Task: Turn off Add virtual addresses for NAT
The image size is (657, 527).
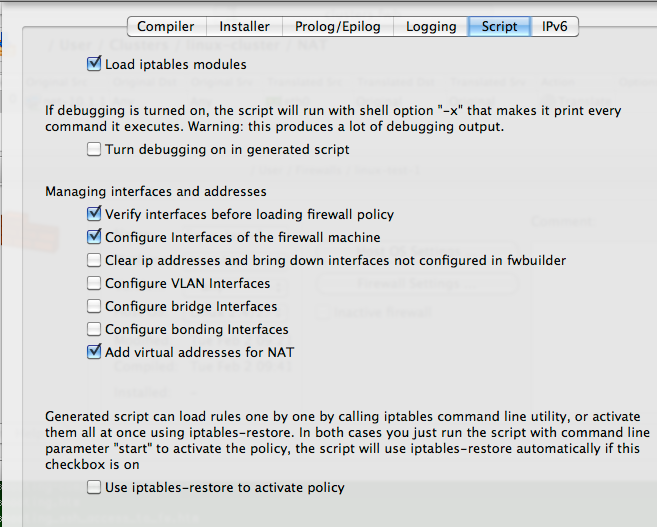Action: pos(95,352)
